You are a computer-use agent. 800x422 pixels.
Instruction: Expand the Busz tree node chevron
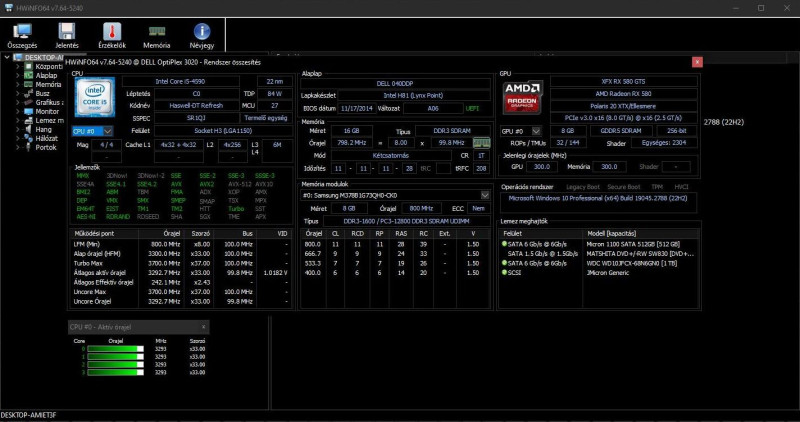[x=17, y=93]
